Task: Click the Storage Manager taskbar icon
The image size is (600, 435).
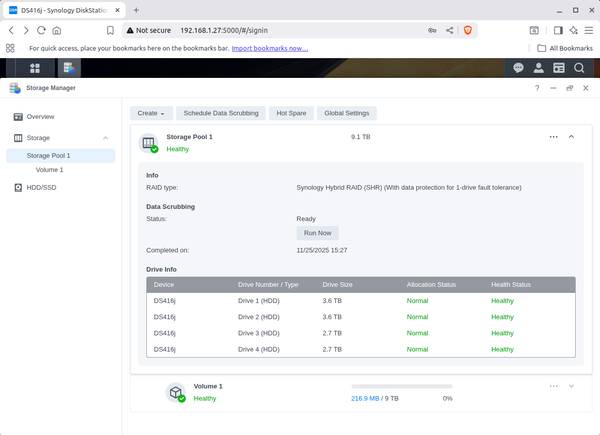Action: 70,68
